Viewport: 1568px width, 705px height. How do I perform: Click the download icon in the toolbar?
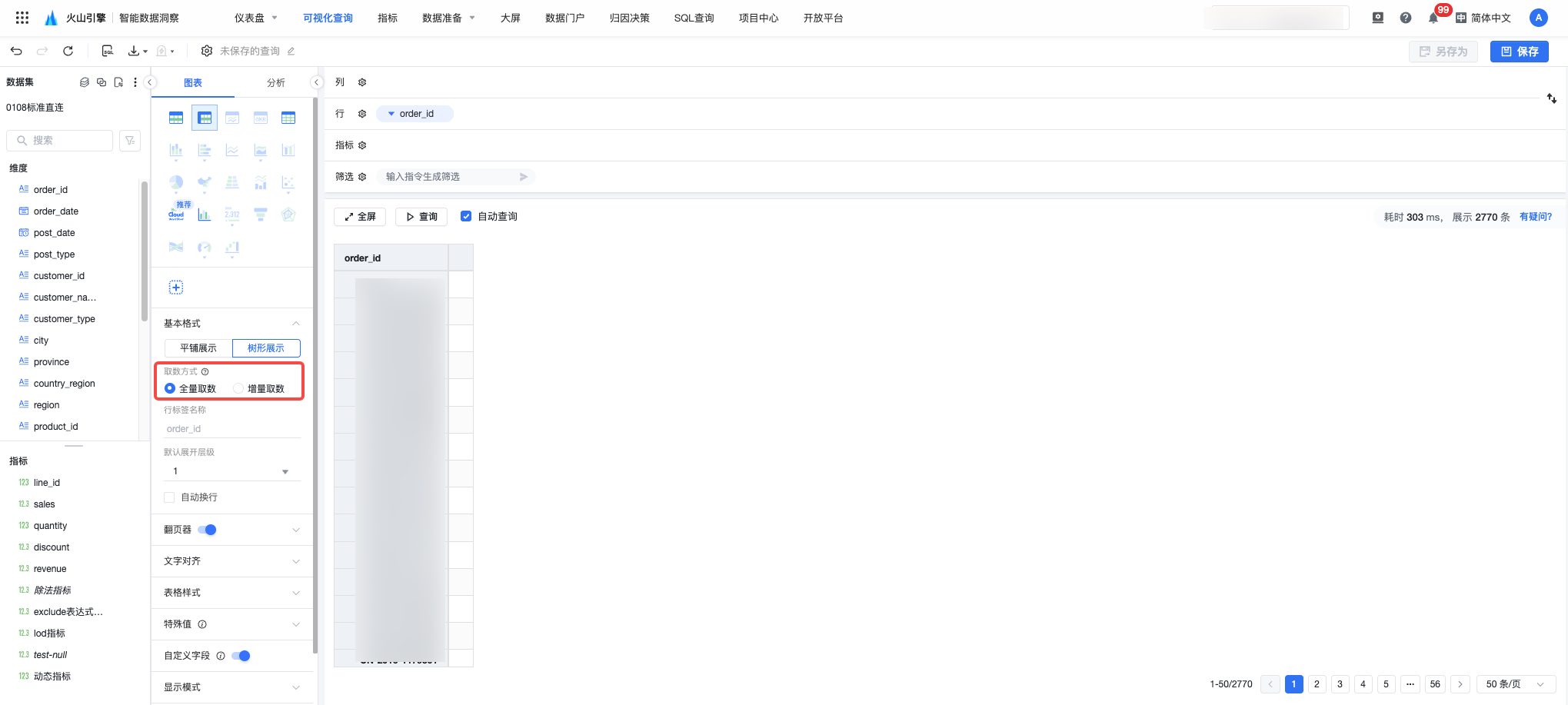(134, 51)
